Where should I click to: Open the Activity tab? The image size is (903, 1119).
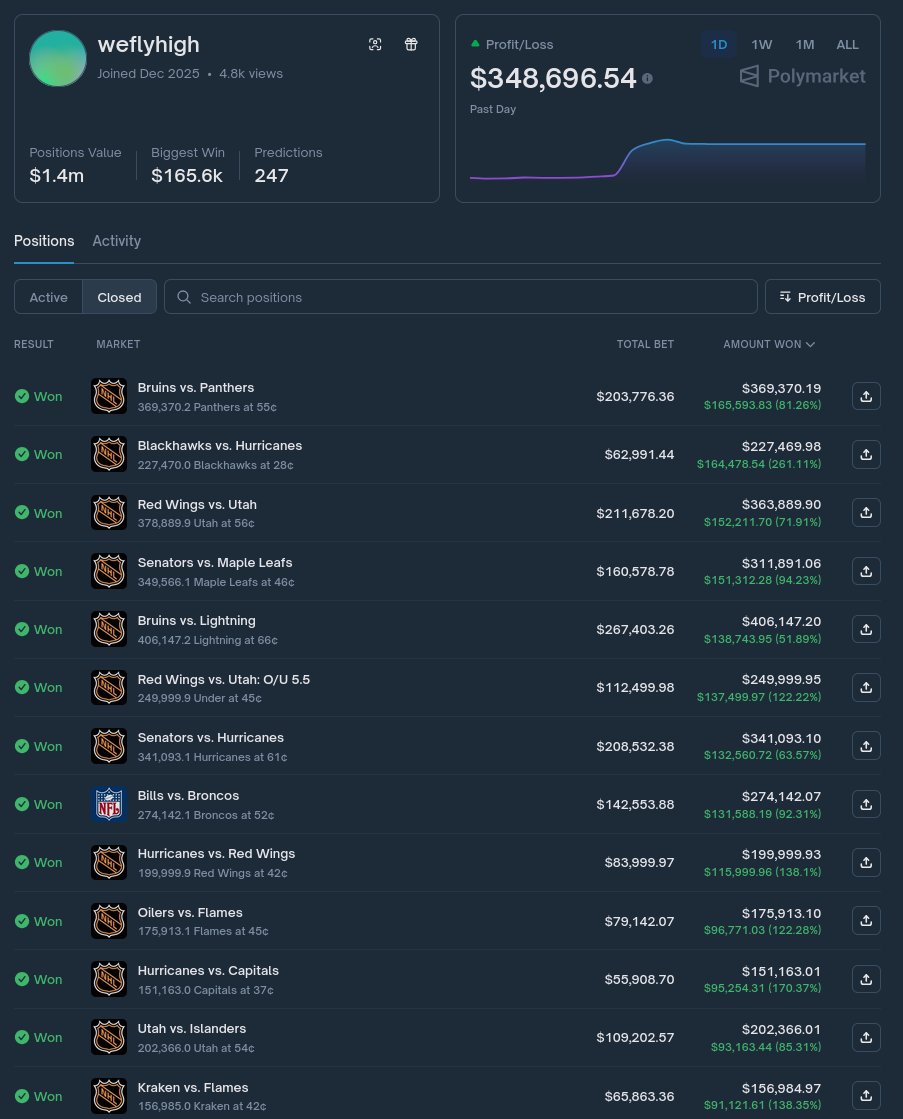point(116,241)
